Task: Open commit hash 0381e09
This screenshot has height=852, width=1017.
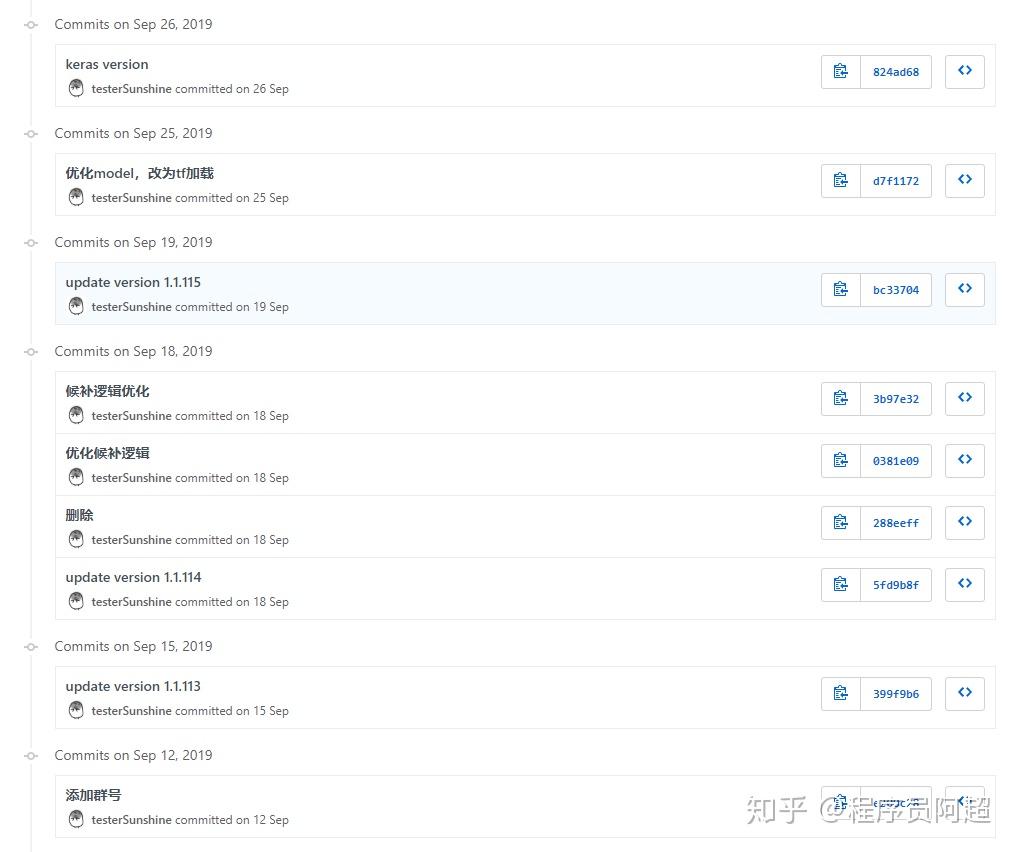Action: [x=896, y=460]
